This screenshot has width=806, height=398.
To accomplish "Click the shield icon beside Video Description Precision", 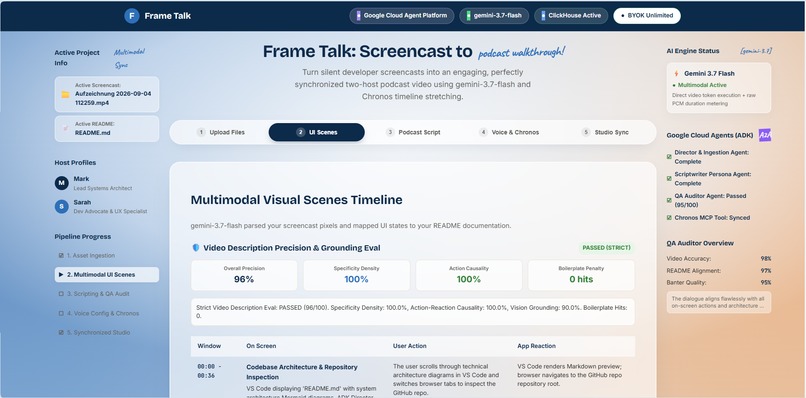I will coord(195,248).
